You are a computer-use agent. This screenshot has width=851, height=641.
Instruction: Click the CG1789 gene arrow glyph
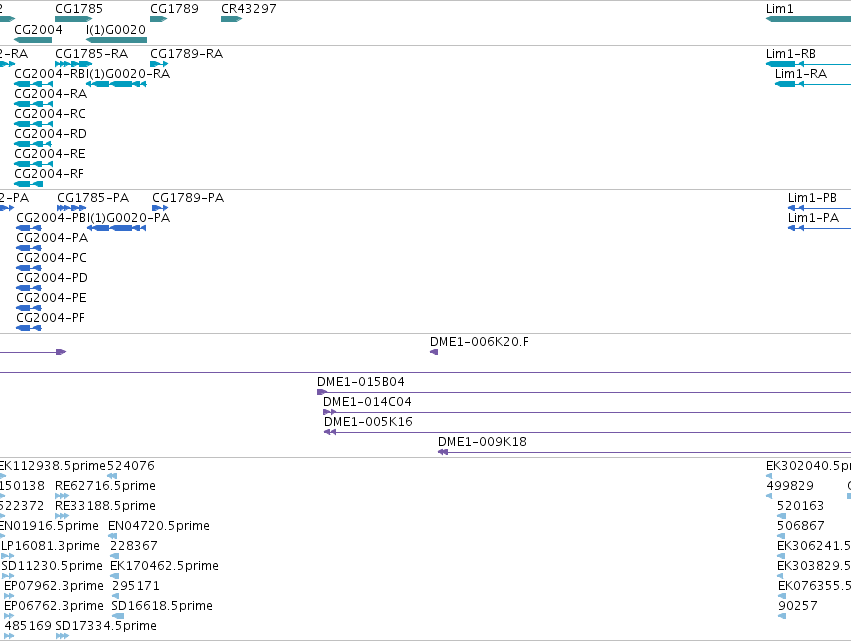click(158, 19)
